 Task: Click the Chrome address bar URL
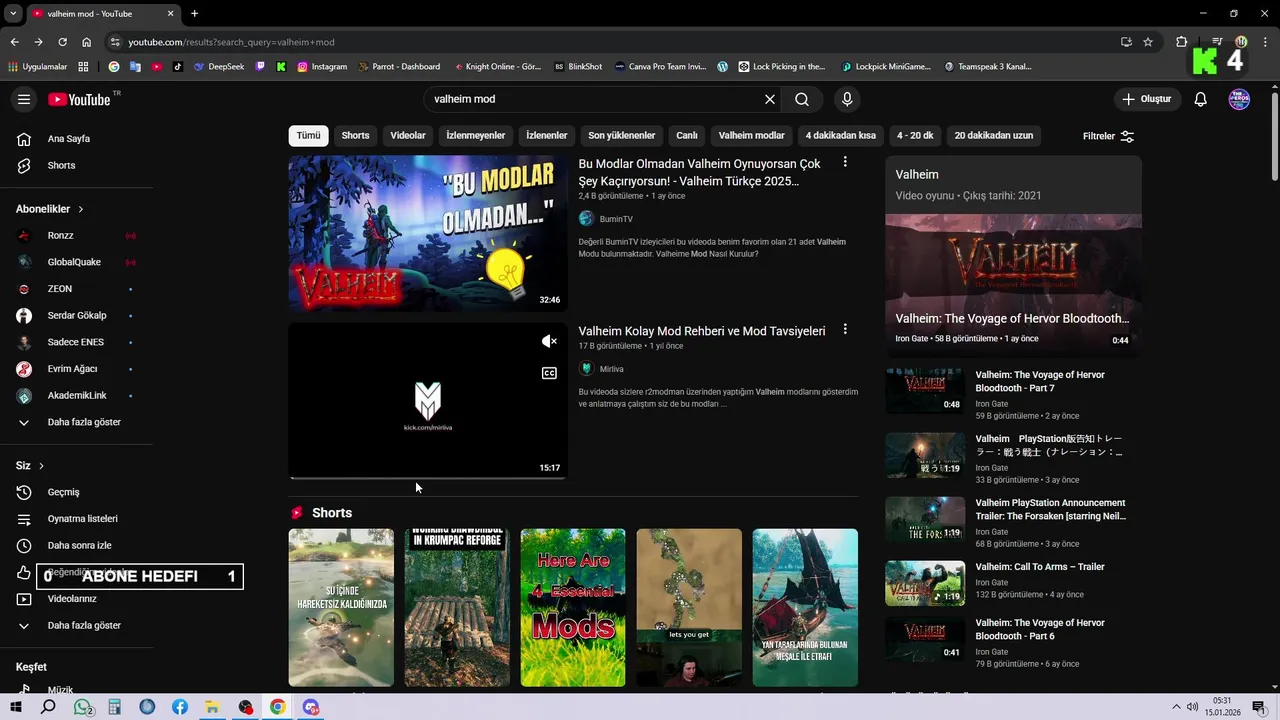click(231, 42)
